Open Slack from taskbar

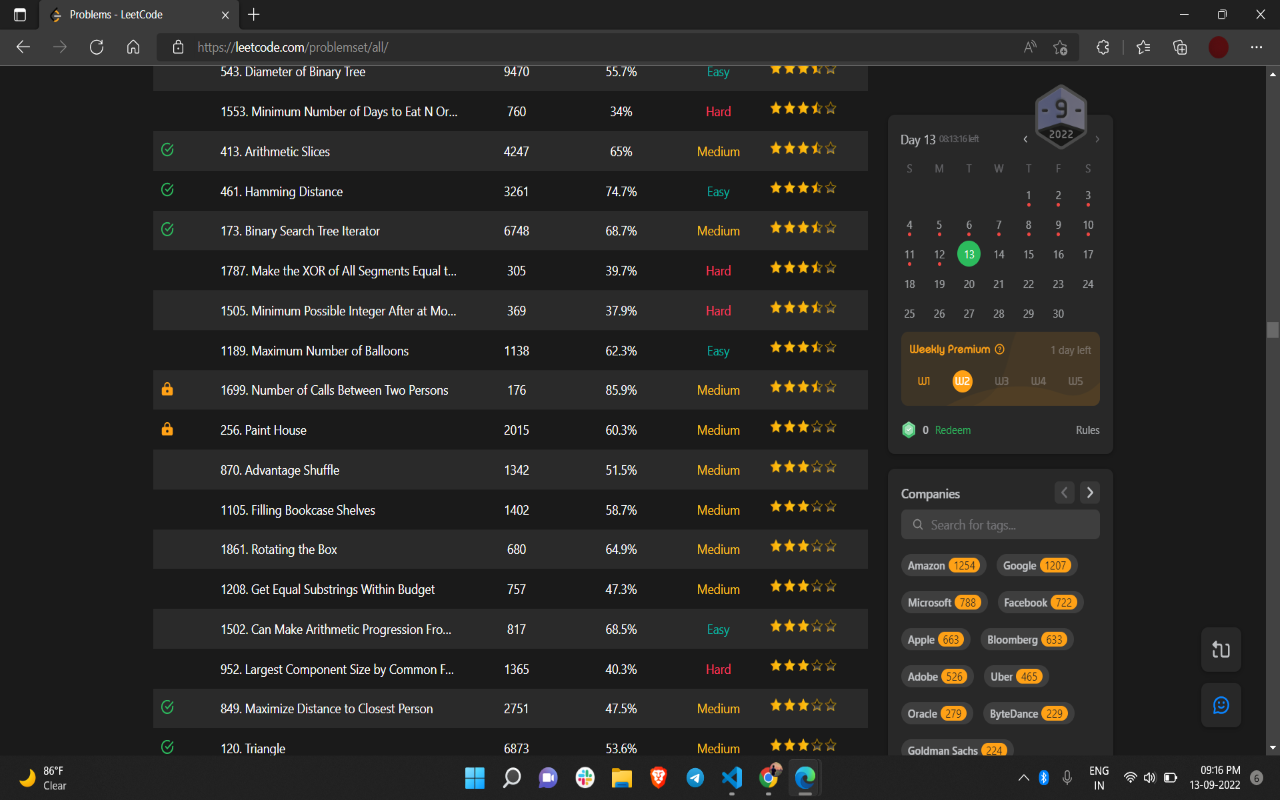coord(585,777)
